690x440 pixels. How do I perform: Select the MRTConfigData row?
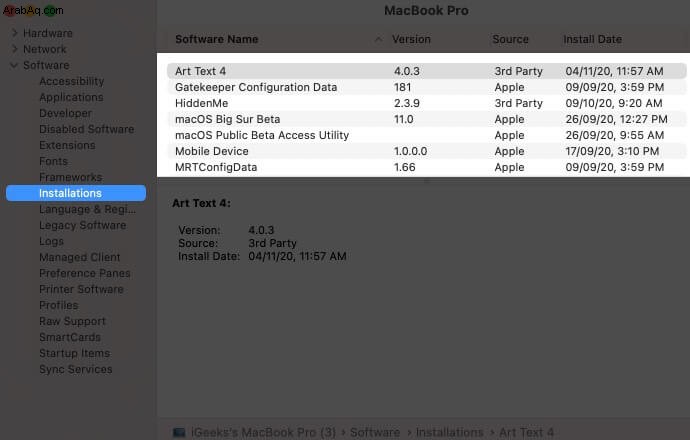point(426,167)
